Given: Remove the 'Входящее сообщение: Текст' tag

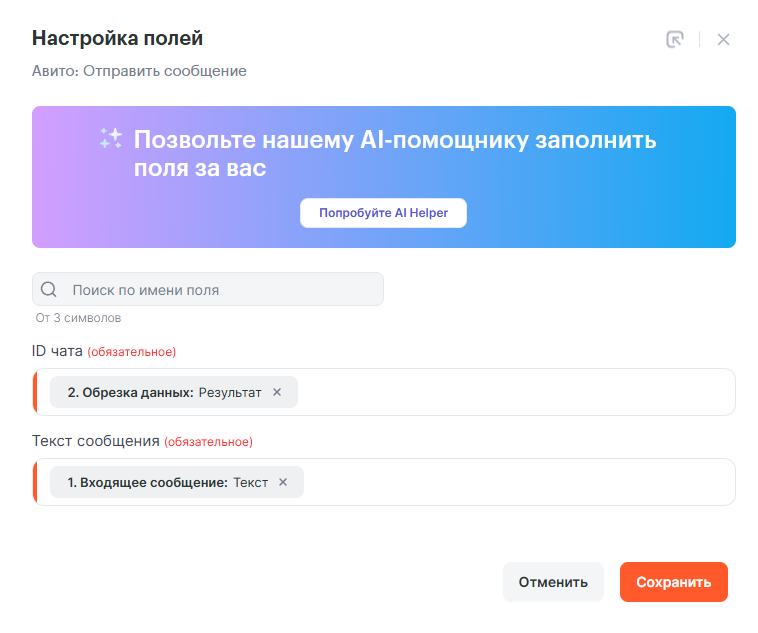Looking at the screenshot, I should (283, 482).
